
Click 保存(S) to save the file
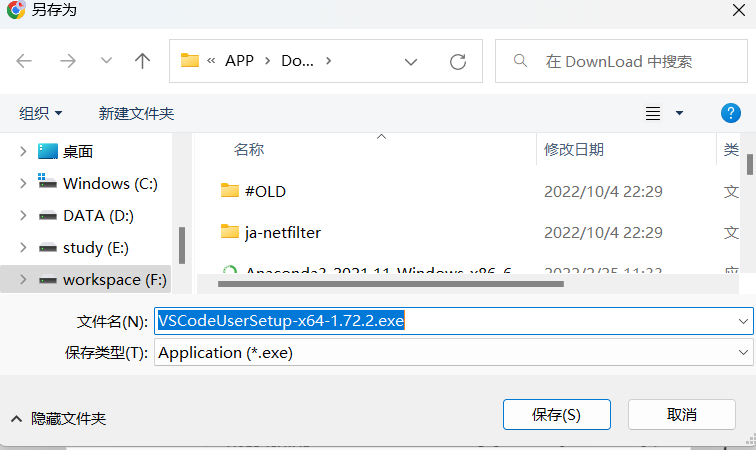556,415
